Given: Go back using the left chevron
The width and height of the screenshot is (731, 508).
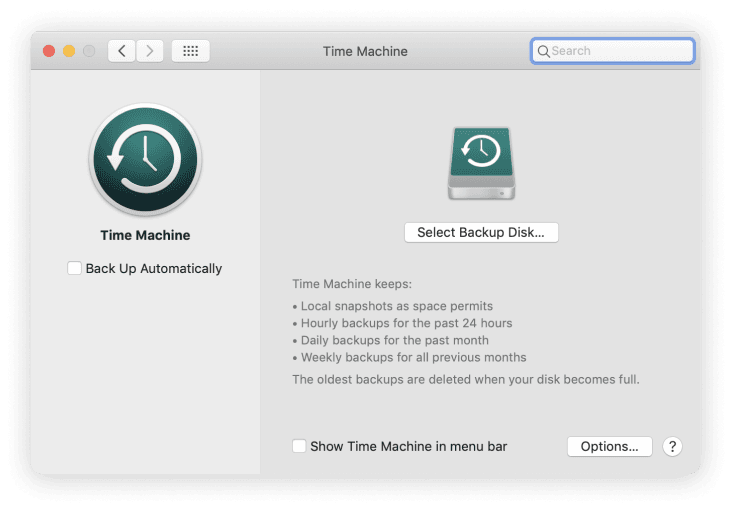Looking at the screenshot, I should point(122,51).
